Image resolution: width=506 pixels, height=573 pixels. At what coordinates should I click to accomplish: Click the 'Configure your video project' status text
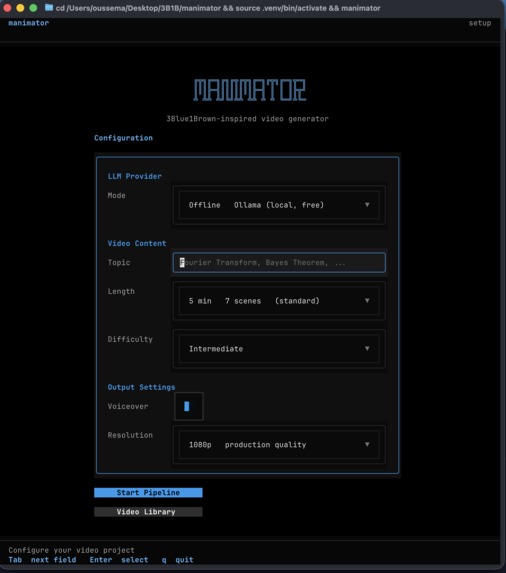(x=72, y=550)
